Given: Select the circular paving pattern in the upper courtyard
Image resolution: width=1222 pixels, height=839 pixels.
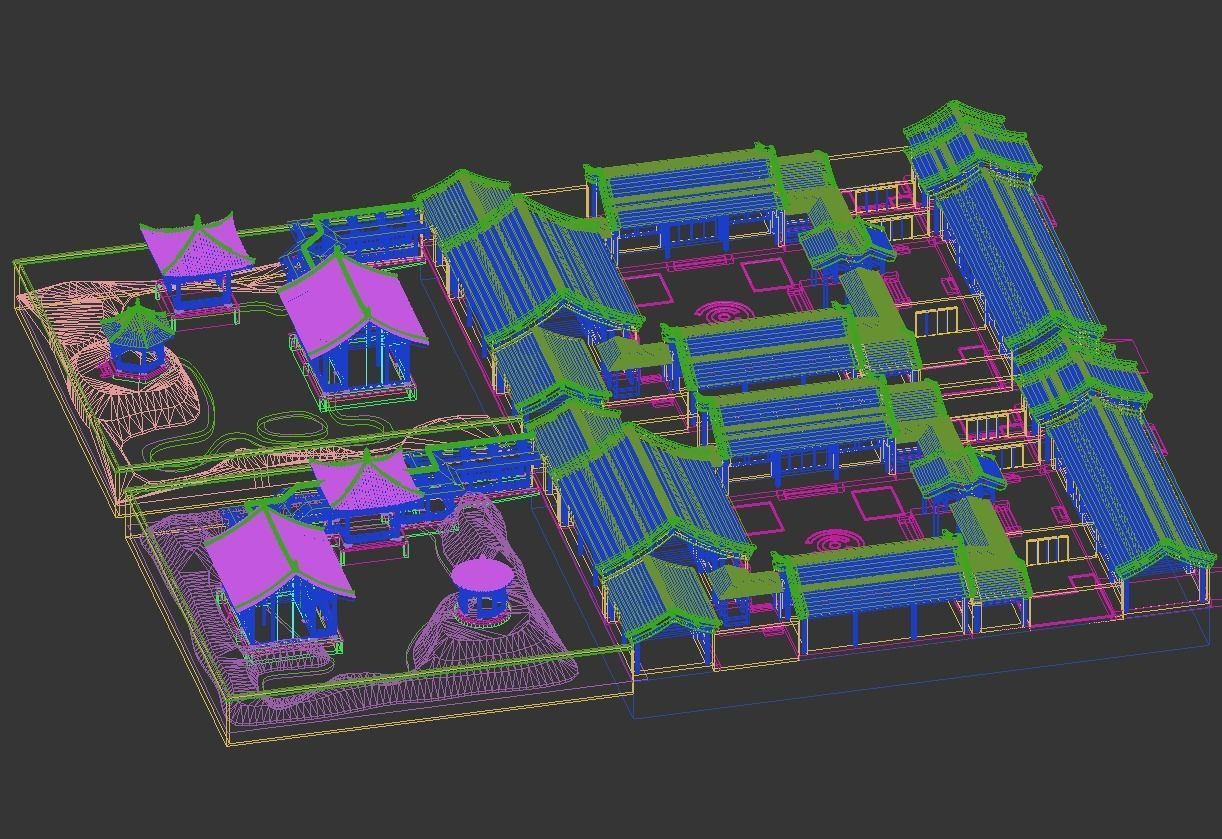Looking at the screenshot, I should (725, 313).
